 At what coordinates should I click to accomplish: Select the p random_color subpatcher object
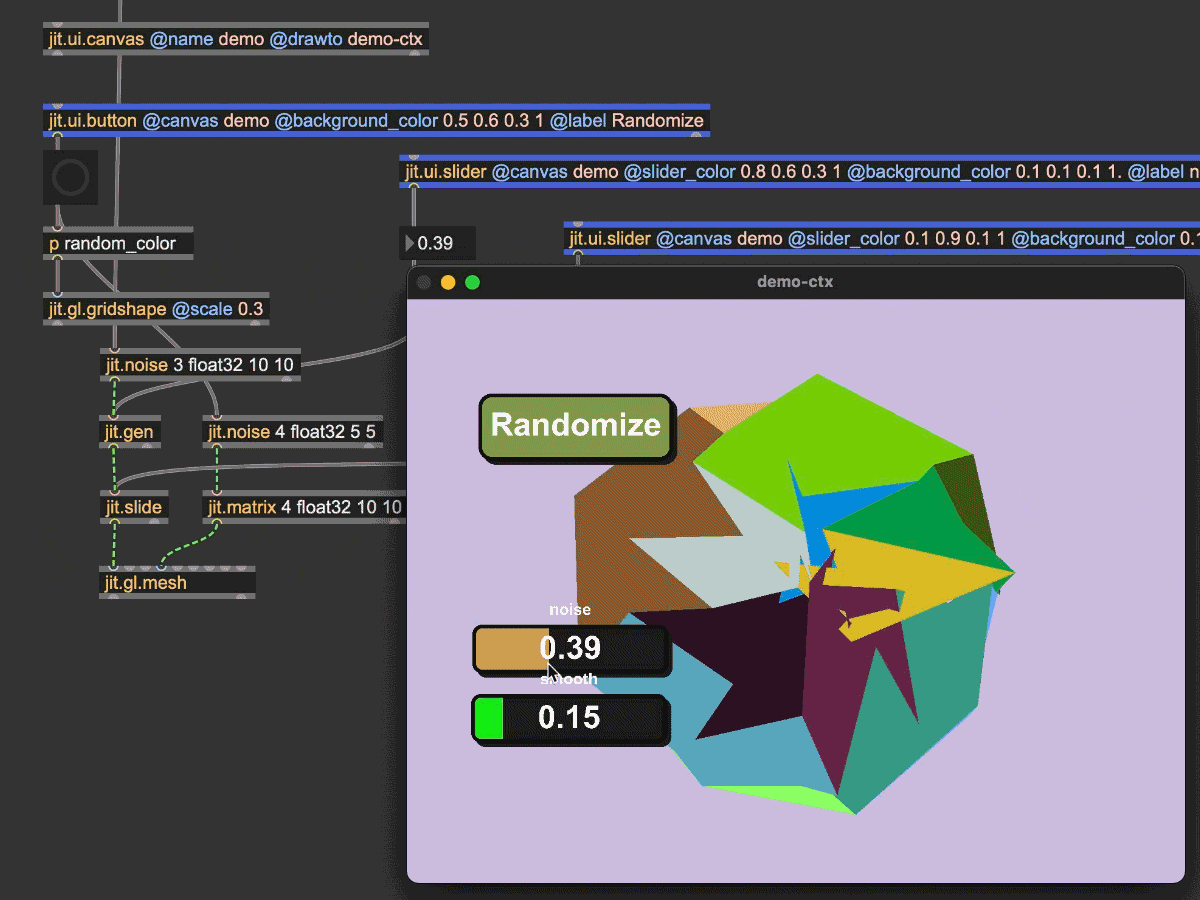[117, 243]
